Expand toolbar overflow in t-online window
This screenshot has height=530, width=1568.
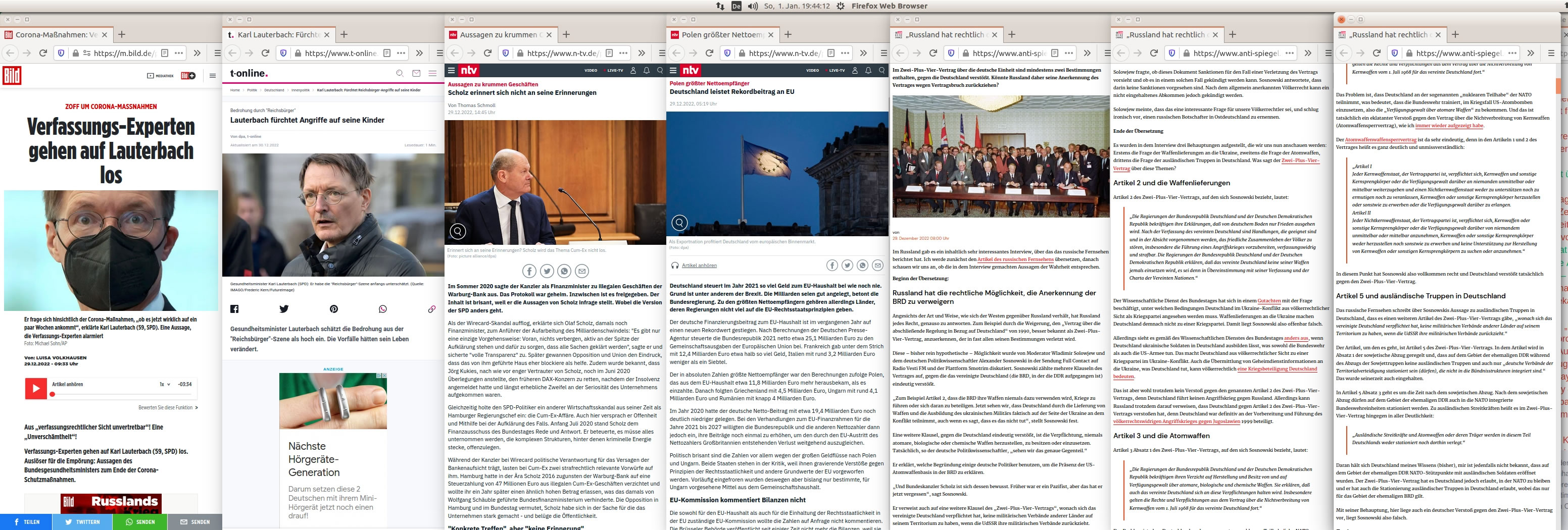tap(419, 53)
